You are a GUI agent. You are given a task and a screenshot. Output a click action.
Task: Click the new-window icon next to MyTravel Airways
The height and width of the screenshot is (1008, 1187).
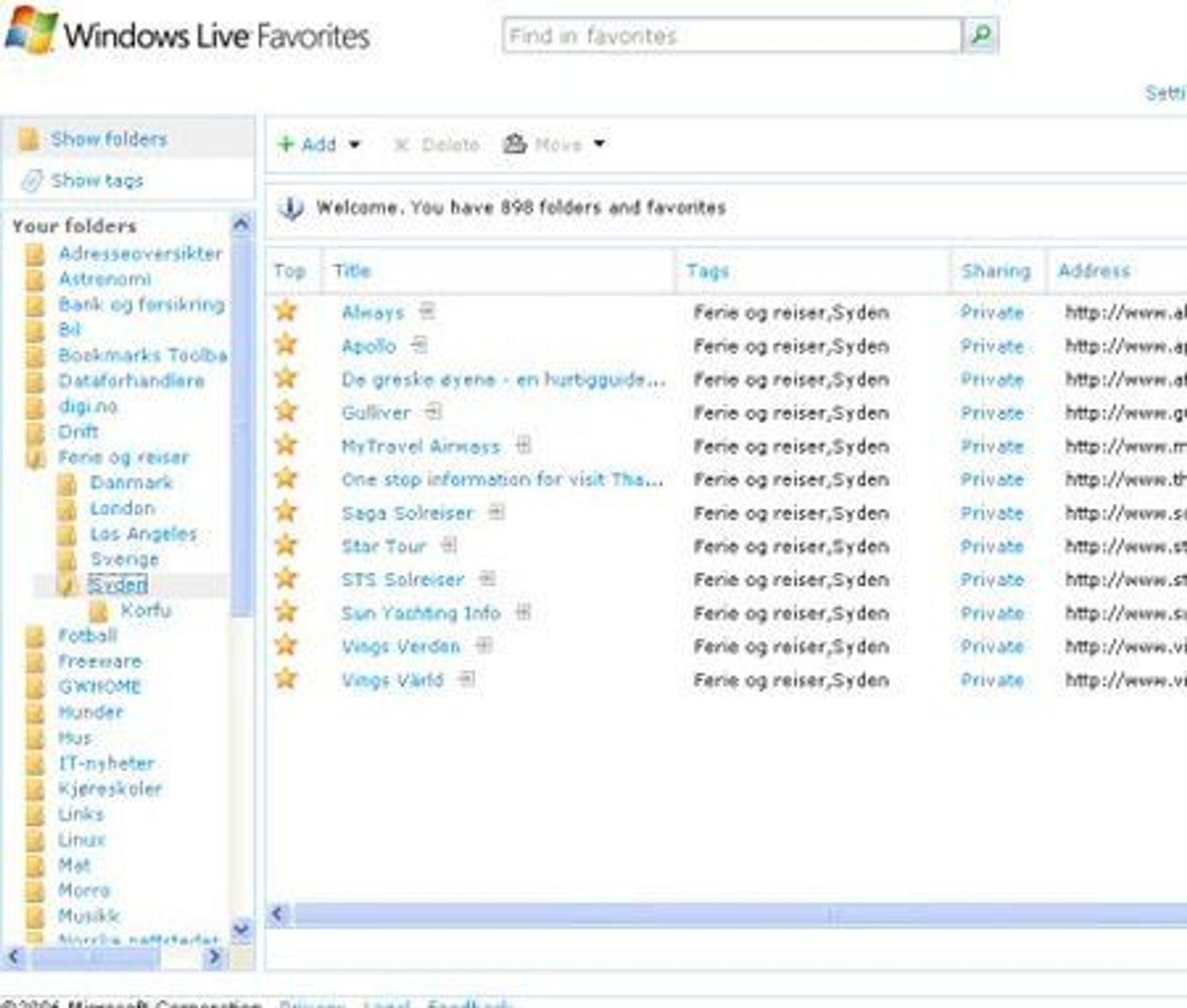pos(523,444)
